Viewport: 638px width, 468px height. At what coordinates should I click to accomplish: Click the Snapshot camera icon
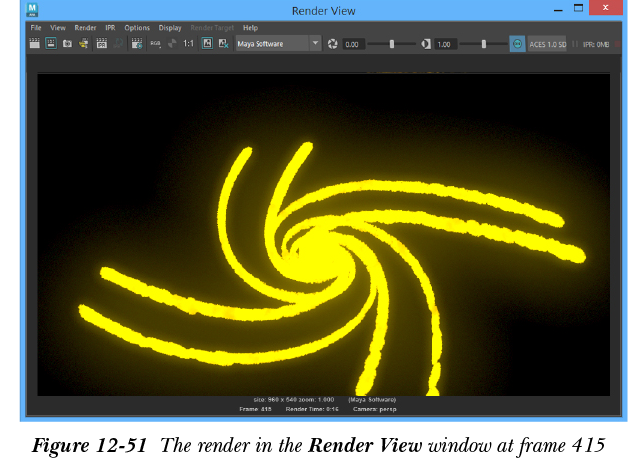pyautogui.click(x=67, y=44)
